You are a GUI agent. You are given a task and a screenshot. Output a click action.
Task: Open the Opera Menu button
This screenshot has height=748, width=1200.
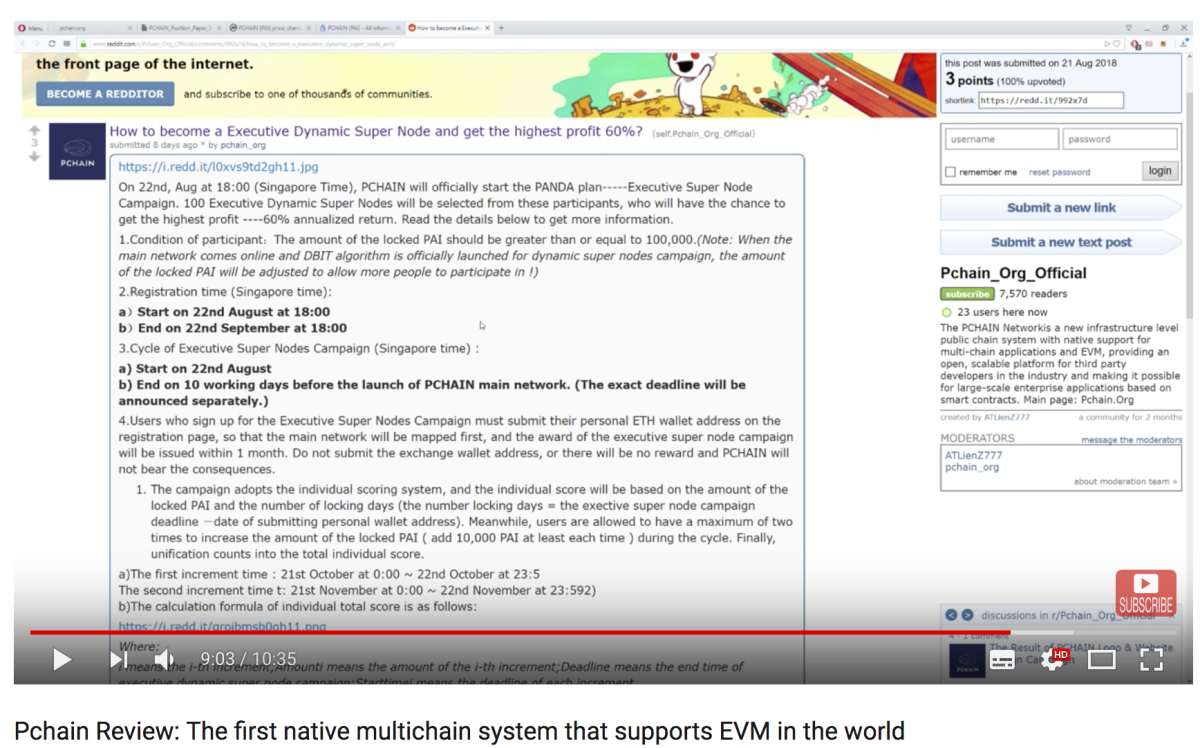tap(30, 28)
